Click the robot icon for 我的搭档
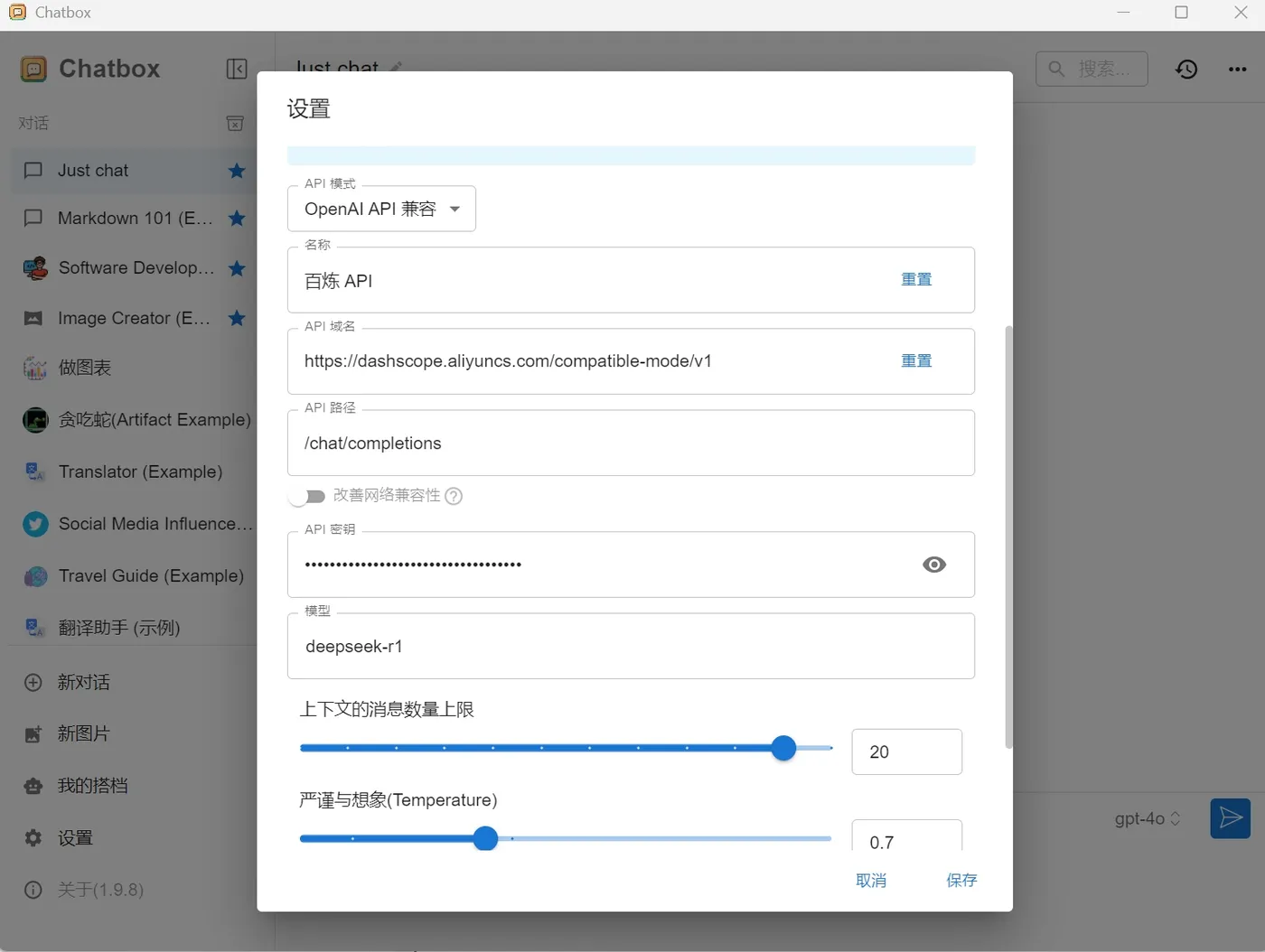Screen dimensions: 1265x952 click(x=33, y=786)
